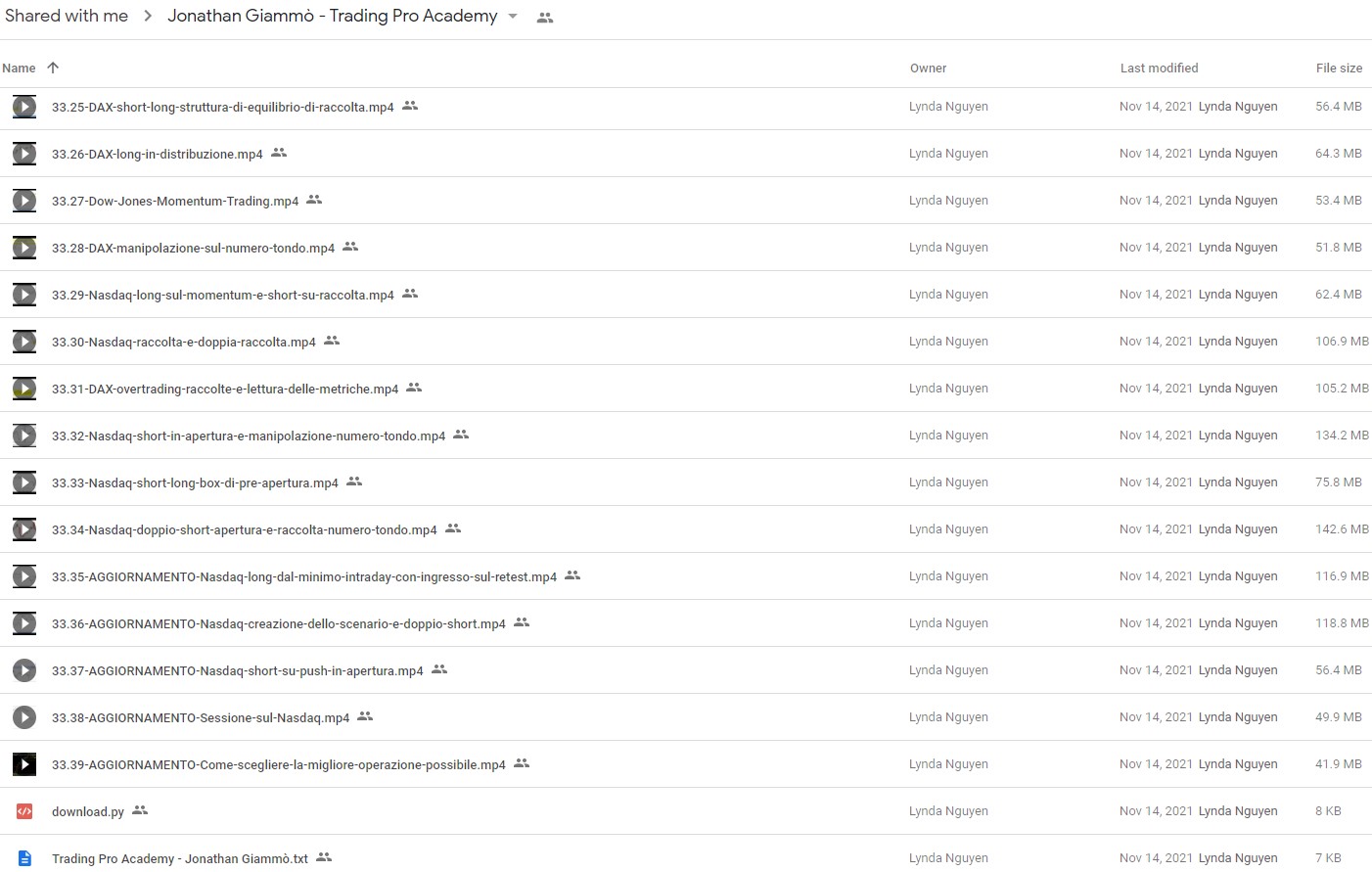Screen dimensions: 1372x872
Task: Click the blue document icon for Trading Pro Academy txt
Action: 24,858
